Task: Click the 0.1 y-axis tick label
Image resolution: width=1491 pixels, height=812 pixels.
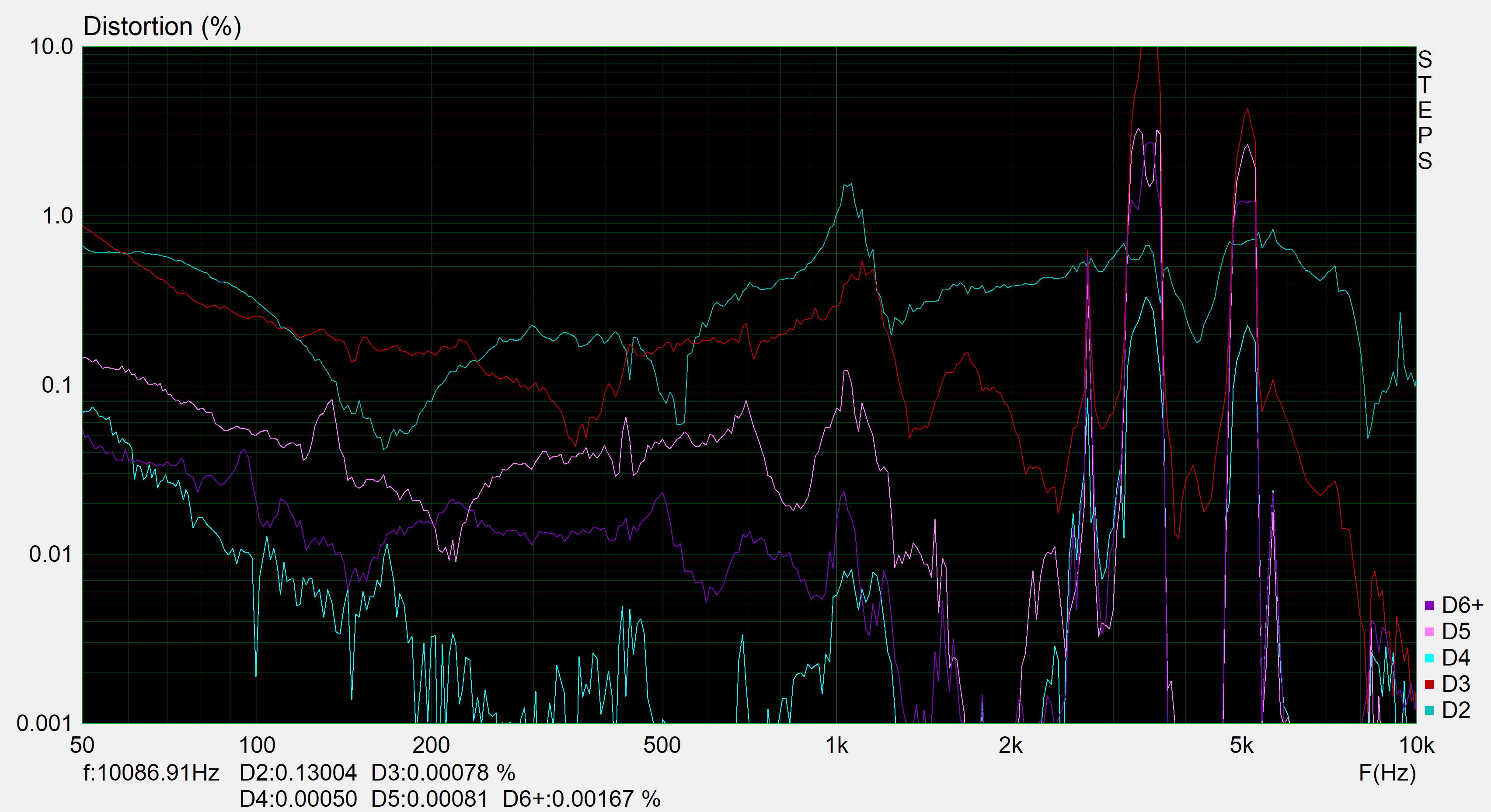Action: pos(58,385)
